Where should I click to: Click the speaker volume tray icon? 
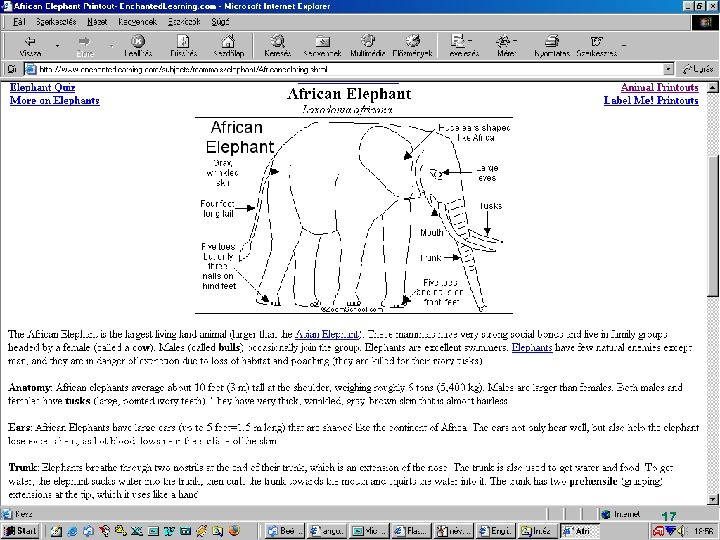pyautogui.click(x=682, y=531)
